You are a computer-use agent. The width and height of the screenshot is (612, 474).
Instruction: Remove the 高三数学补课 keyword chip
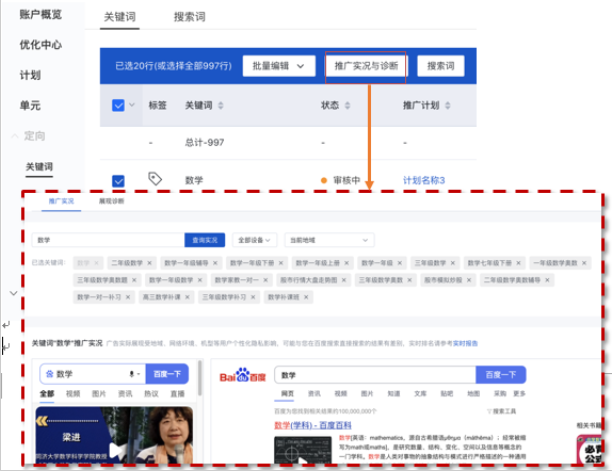[187, 297]
